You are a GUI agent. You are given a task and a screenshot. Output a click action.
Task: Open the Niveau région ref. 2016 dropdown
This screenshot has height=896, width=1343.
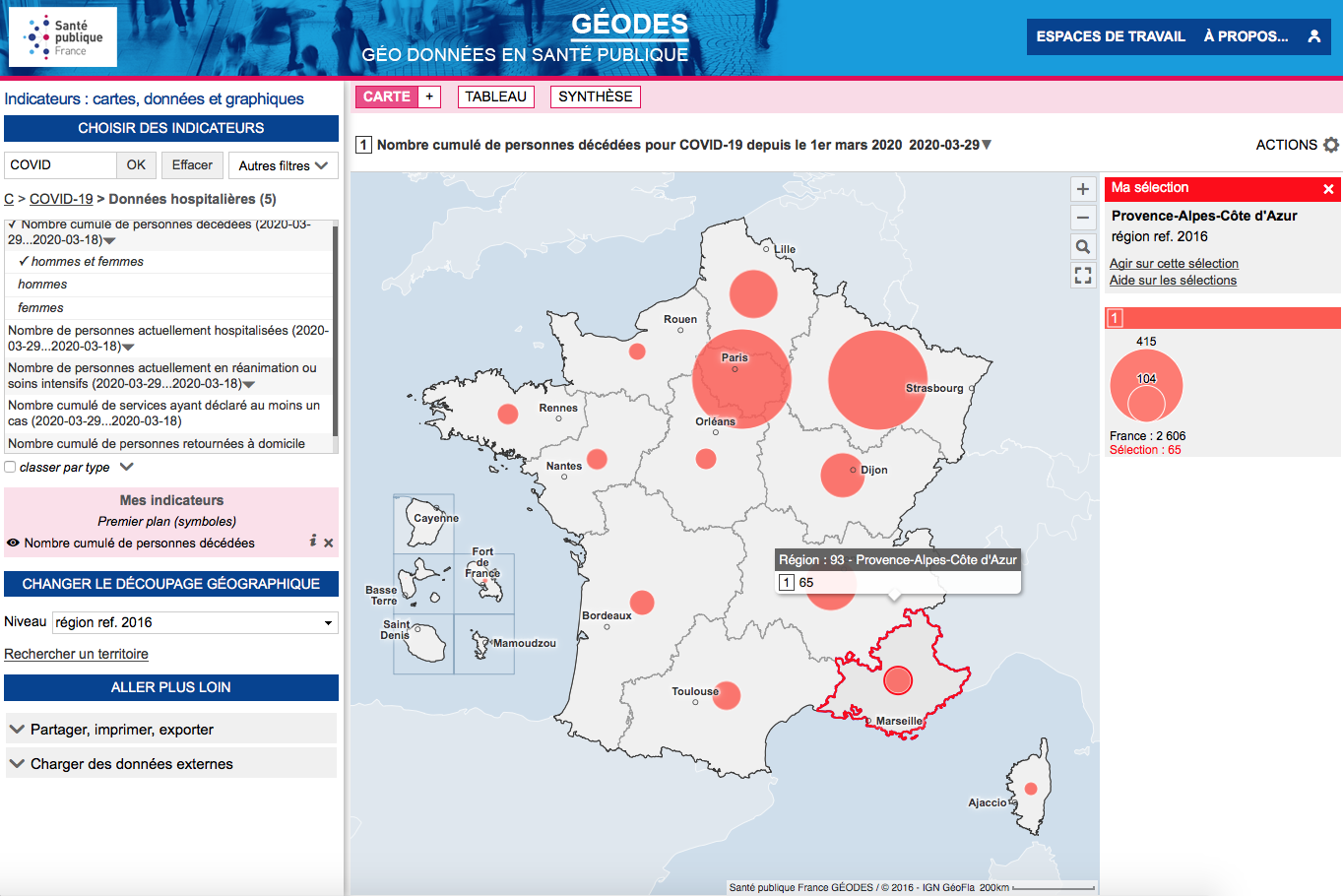pyautogui.click(x=195, y=622)
